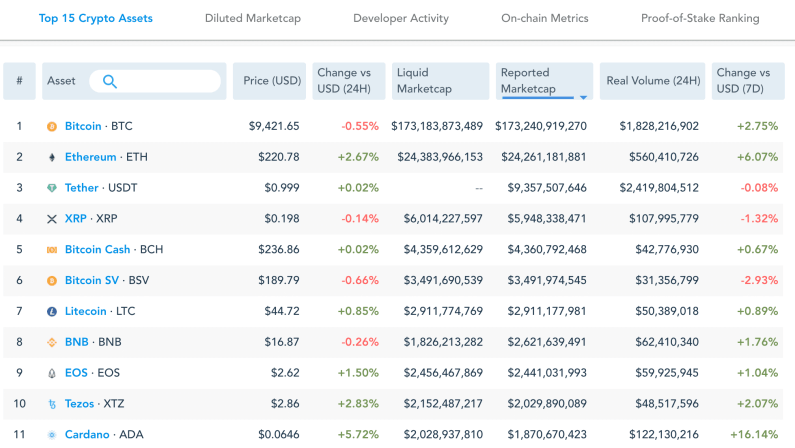Click the XRP cross logo icon
The height and width of the screenshot is (448, 795).
coord(52,219)
